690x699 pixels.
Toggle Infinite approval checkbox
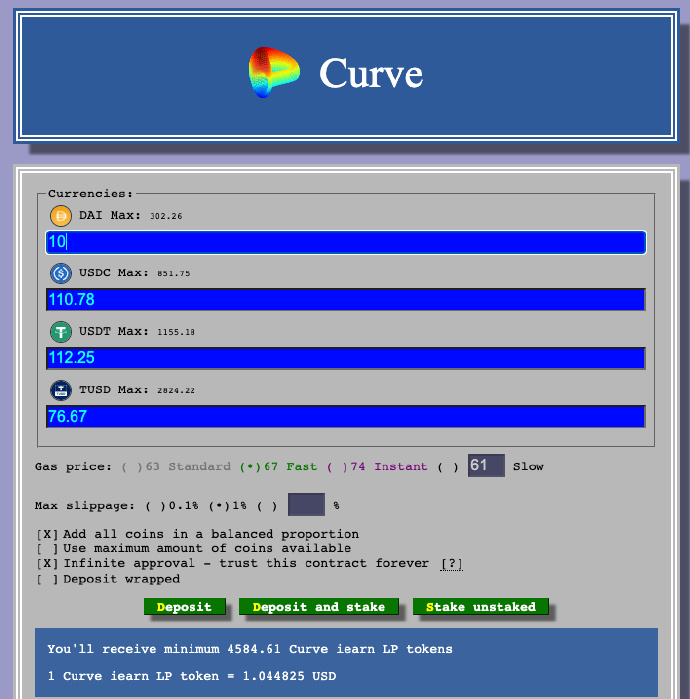47,563
